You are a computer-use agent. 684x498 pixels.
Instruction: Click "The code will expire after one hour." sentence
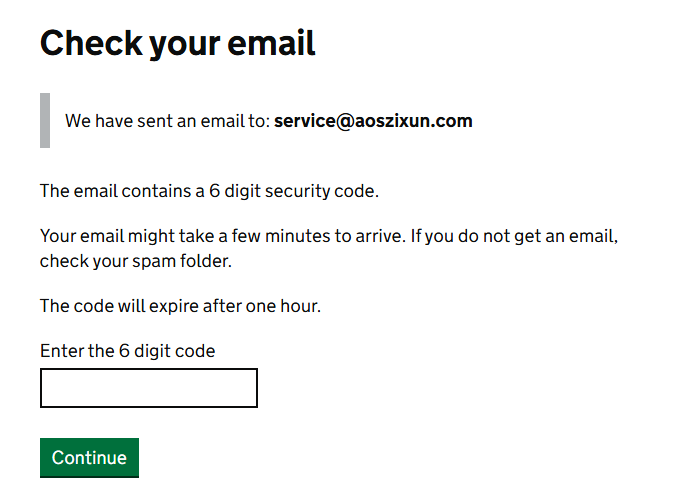[180, 306]
